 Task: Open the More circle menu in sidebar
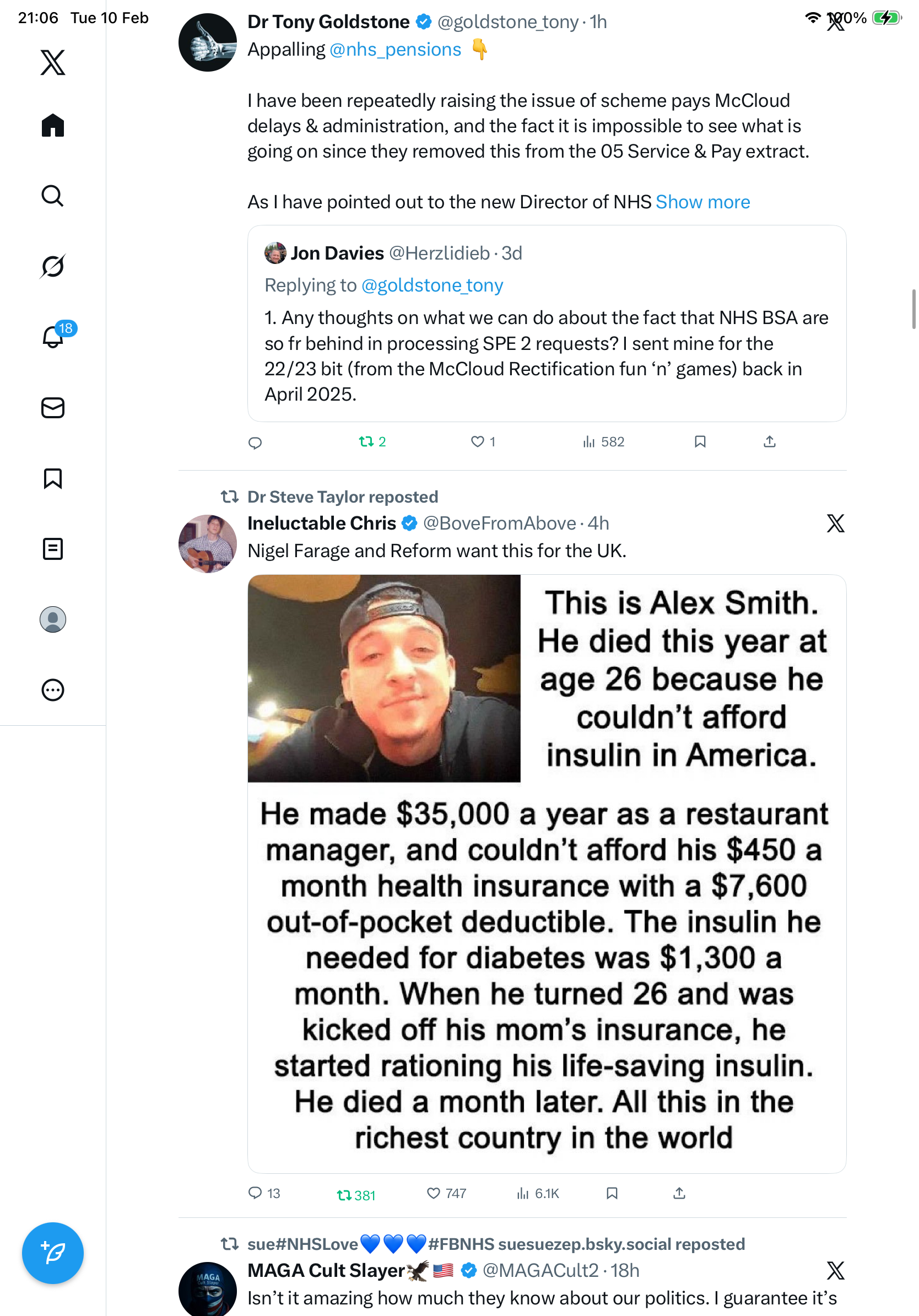click(53, 689)
